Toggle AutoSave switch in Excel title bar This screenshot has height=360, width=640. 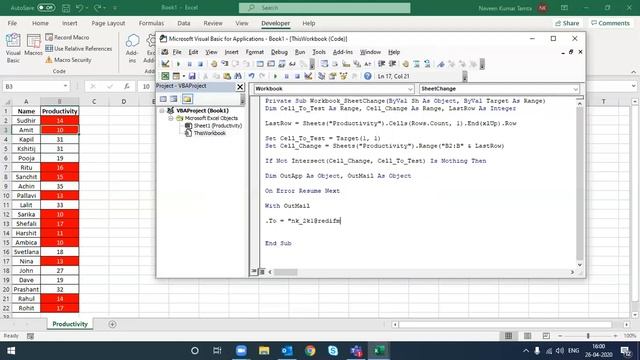[x=46, y=8]
